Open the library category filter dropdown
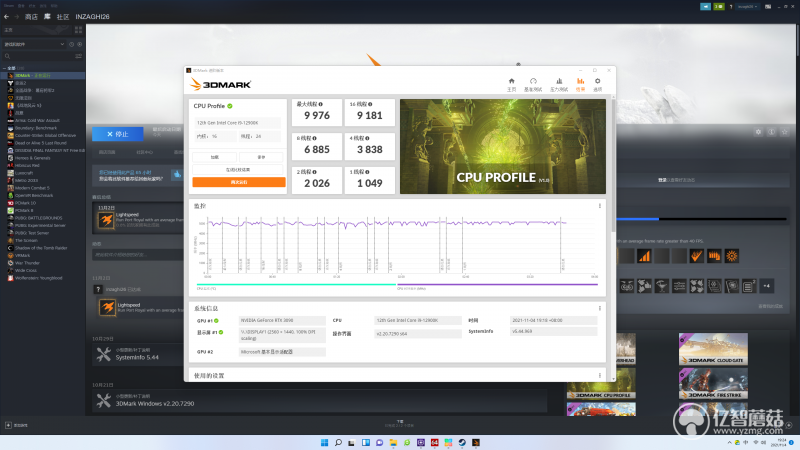The height and width of the screenshot is (450, 800). point(34,44)
